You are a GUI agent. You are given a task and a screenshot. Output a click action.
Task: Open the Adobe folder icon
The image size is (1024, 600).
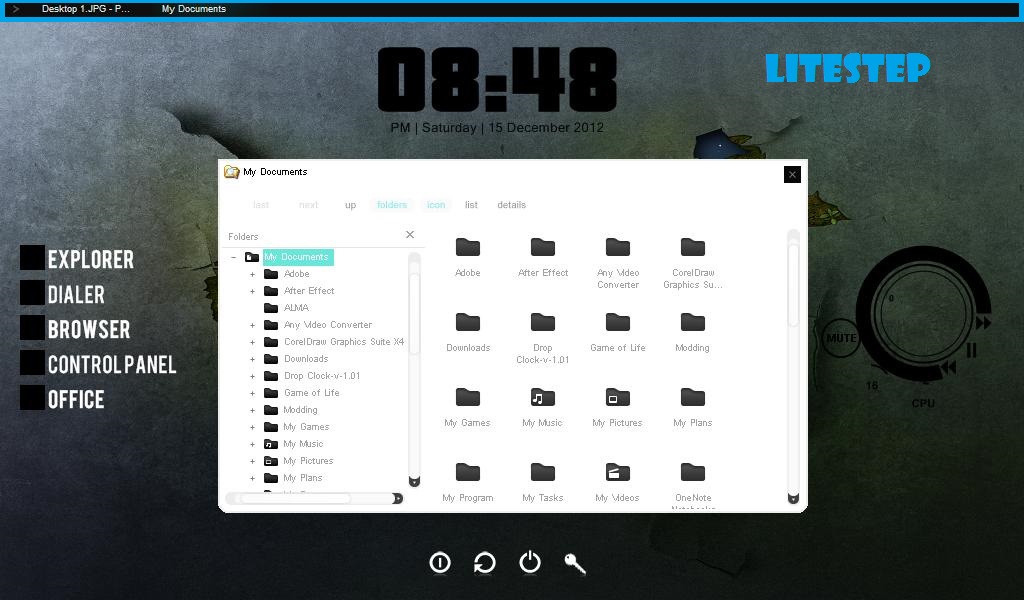[467, 245]
